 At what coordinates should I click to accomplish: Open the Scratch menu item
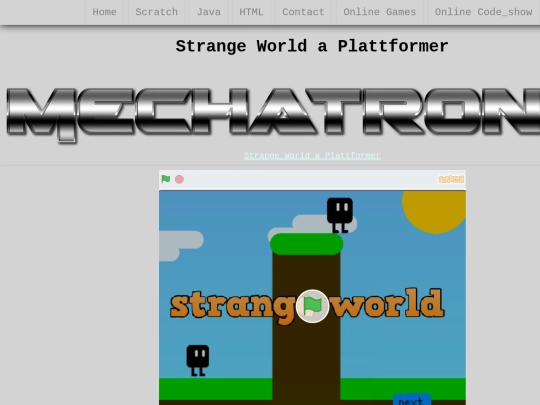pyautogui.click(x=156, y=12)
